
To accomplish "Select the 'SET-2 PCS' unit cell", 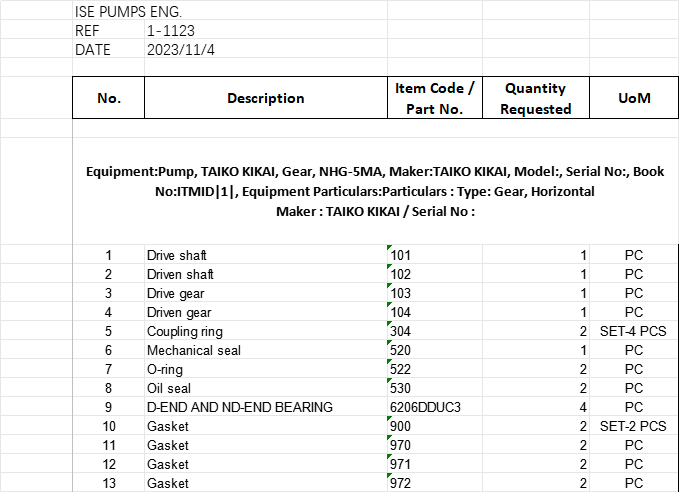I will [634, 426].
